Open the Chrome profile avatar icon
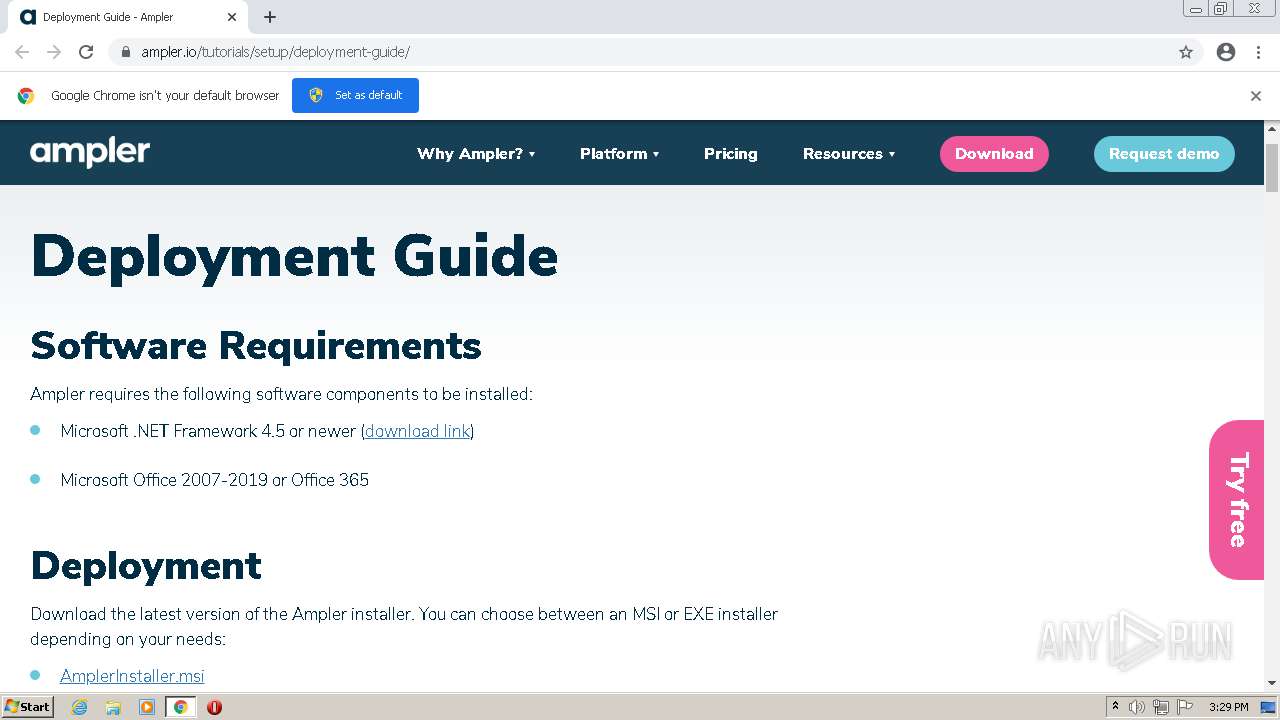This screenshot has height=720, width=1280. tap(1226, 52)
